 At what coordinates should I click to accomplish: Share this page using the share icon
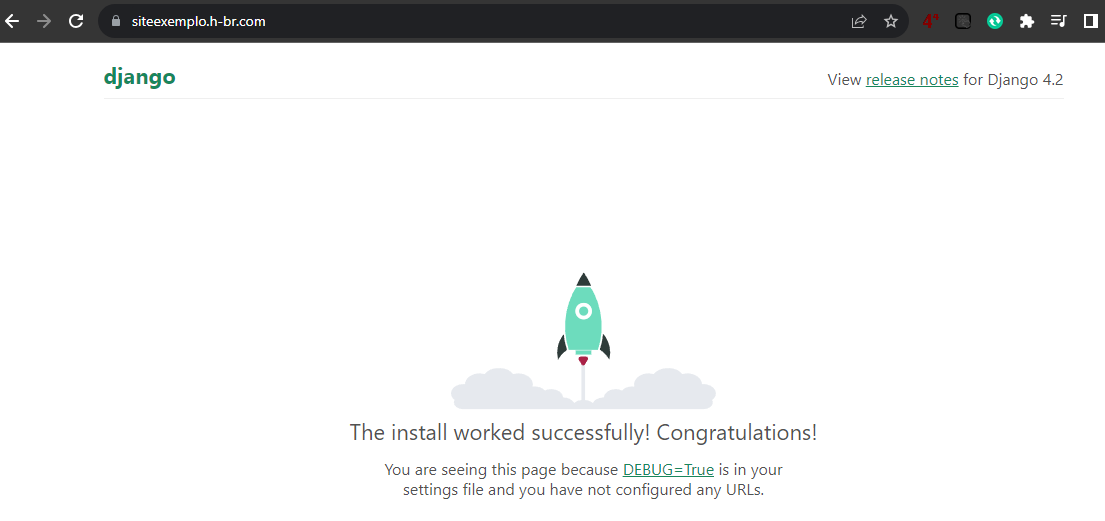pyautogui.click(x=858, y=21)
